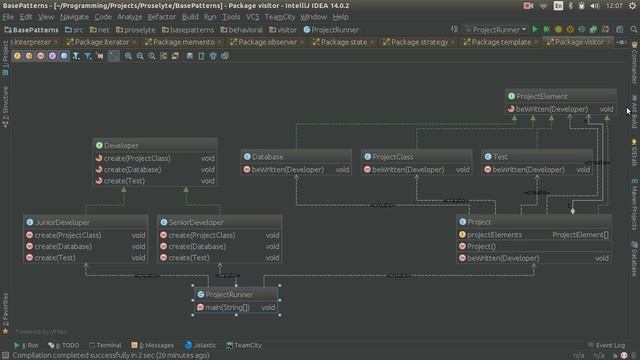The image size is (640, 360).
Task: Click the BasePatterns breadcrumb
Action: (x=31, y=30)
